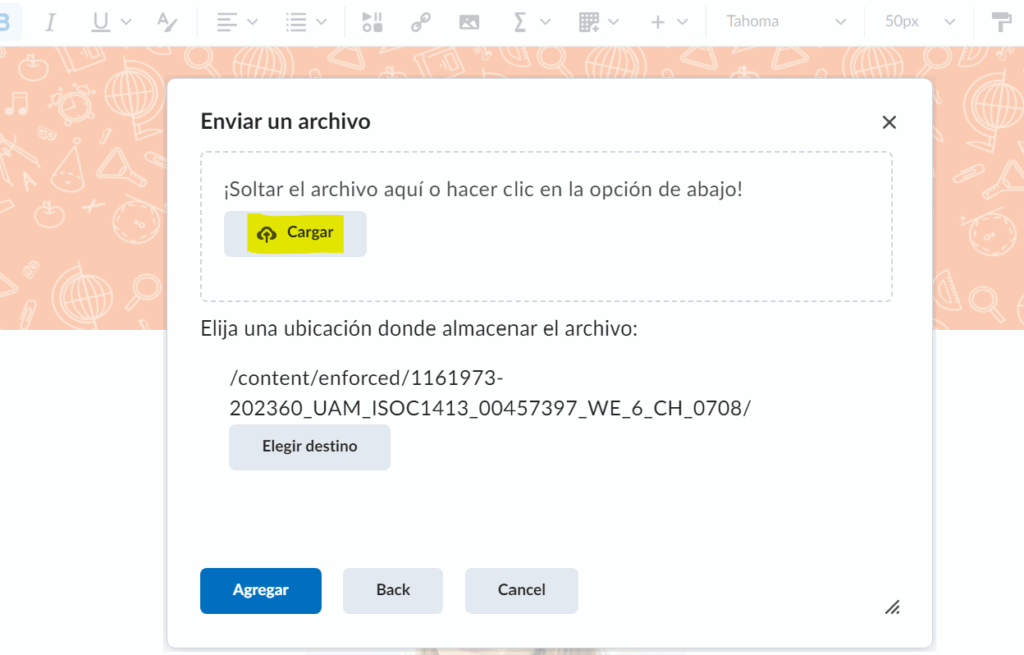Toggle the Bold formatting button
Viewport: 1024px width, 655px height.
click(5, 22)
